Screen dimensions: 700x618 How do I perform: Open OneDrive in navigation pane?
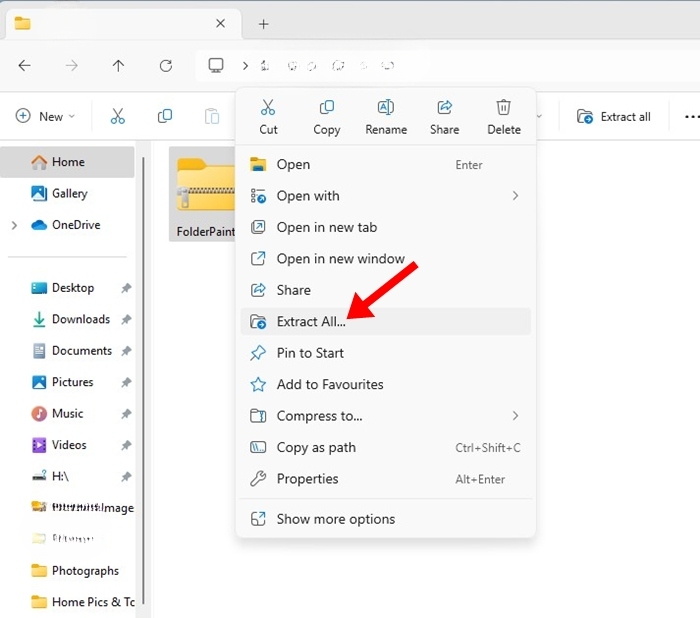(67, 225)
